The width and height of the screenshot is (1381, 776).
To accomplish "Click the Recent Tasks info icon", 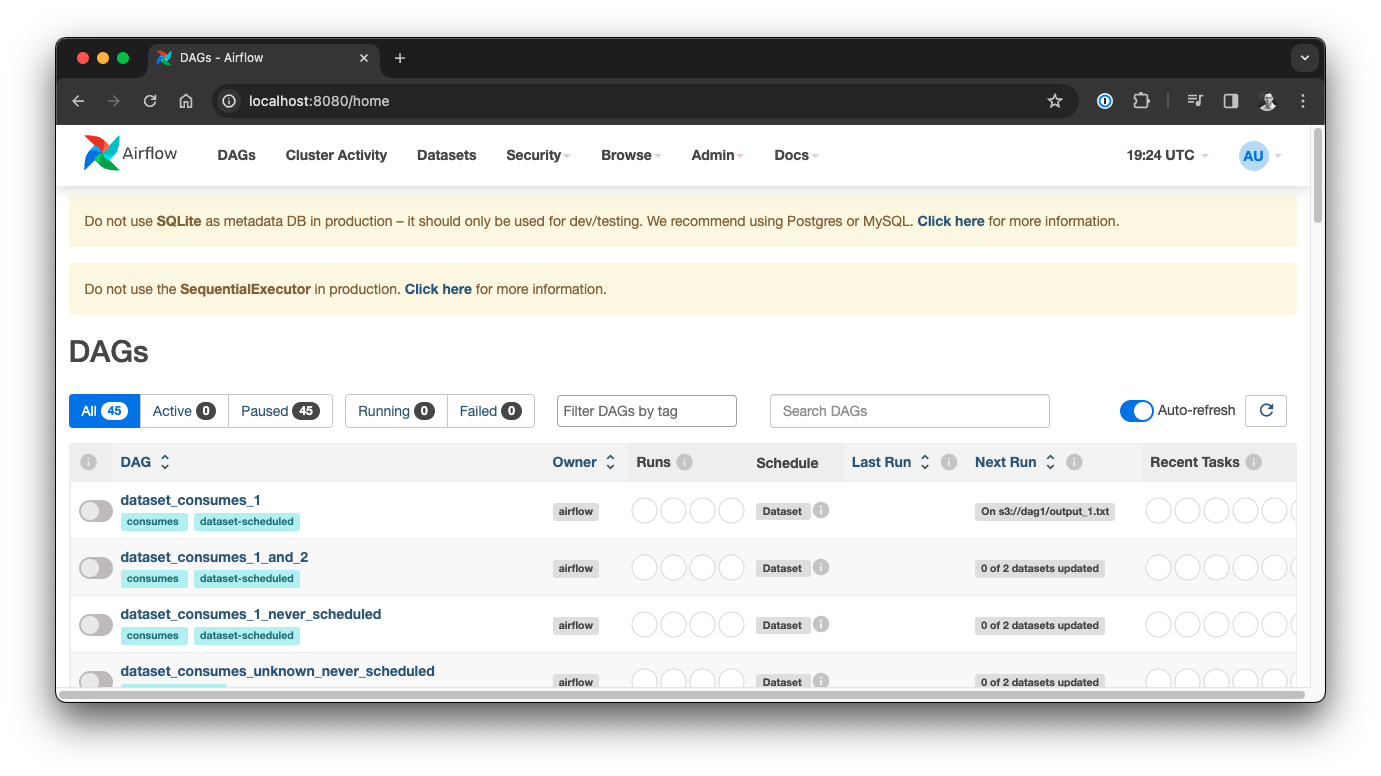I will point(1256,462).
